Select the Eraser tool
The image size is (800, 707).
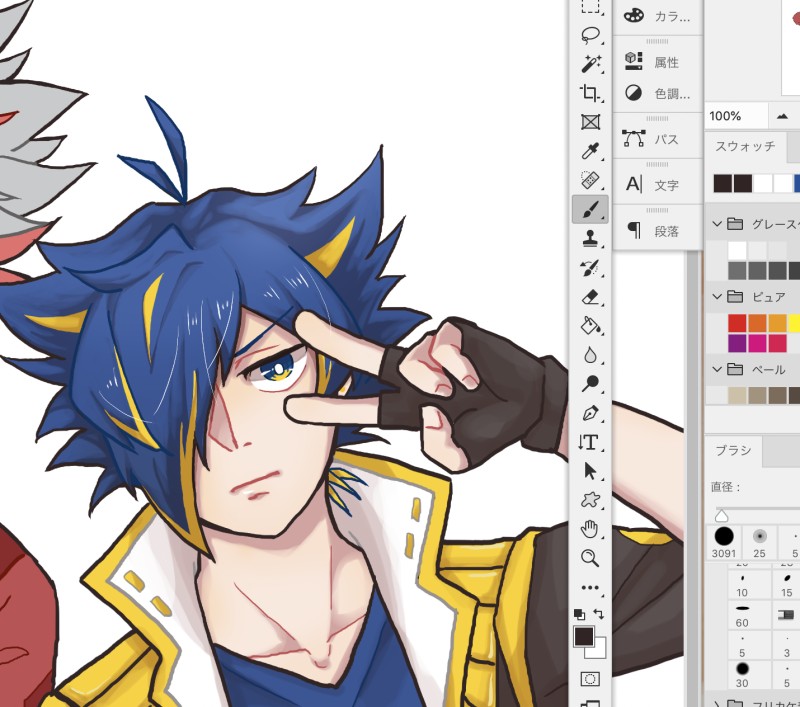coord(590,296)
